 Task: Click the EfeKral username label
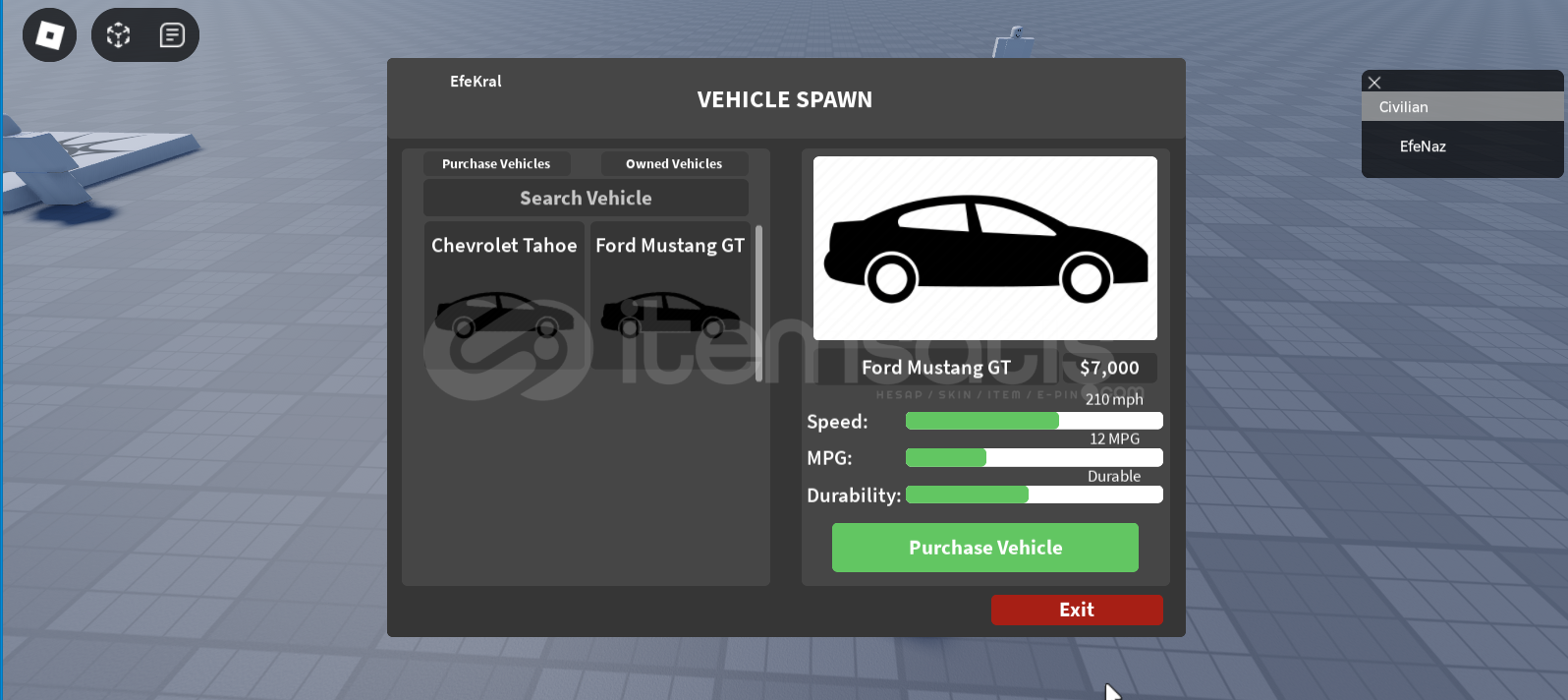point(476,82)
